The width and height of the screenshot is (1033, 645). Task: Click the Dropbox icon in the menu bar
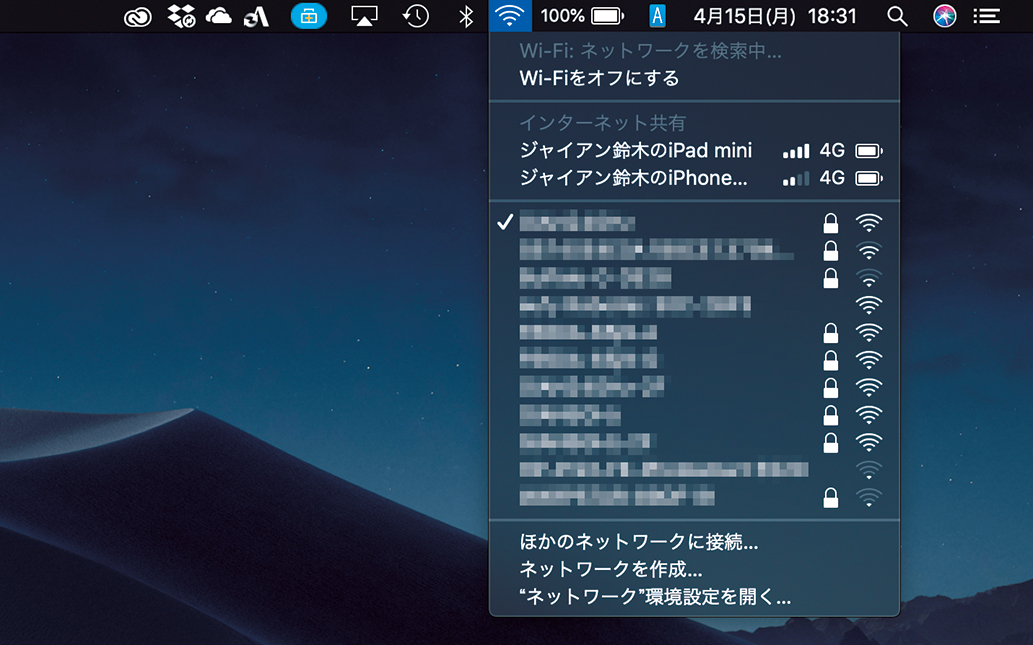(x=181, y=16)
